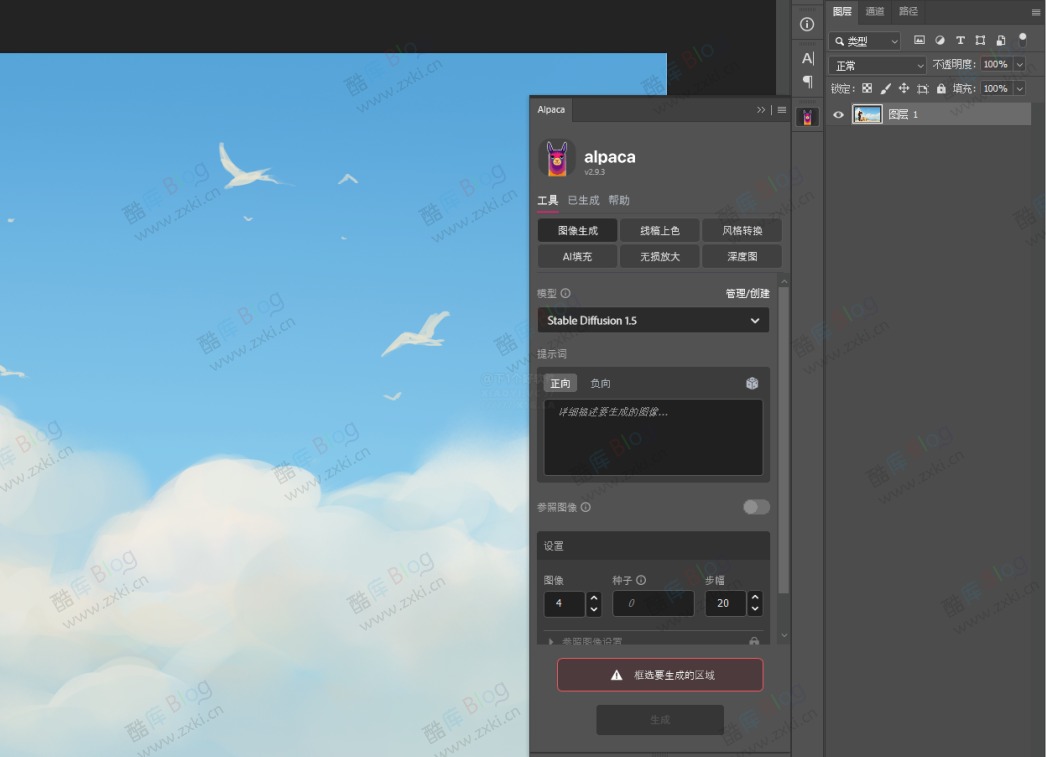Toggle the 参照图像 switch on

point(756,507)
